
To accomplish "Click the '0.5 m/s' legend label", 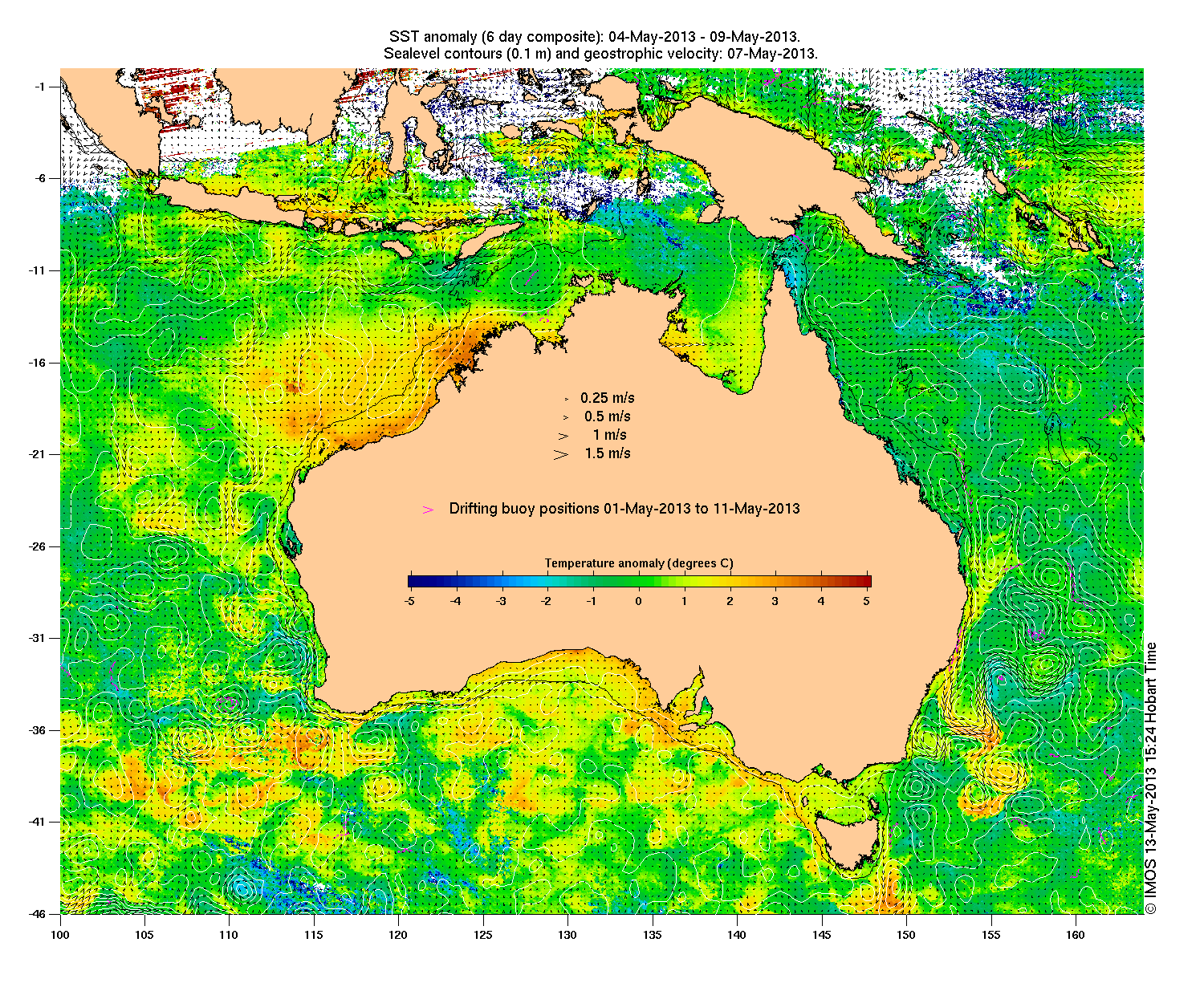I will tap(608, 416).
